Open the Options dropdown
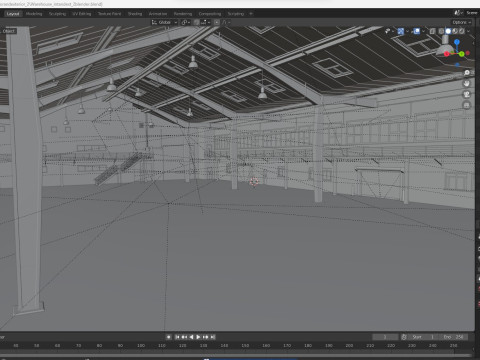The image size is (480, 360). point(462,22)
